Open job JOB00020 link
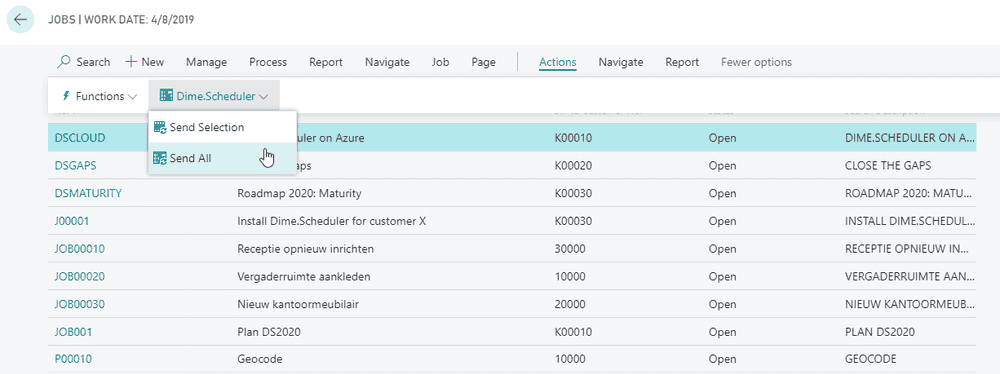This screenshot has width=1000, height=374. tap(80, 276)
